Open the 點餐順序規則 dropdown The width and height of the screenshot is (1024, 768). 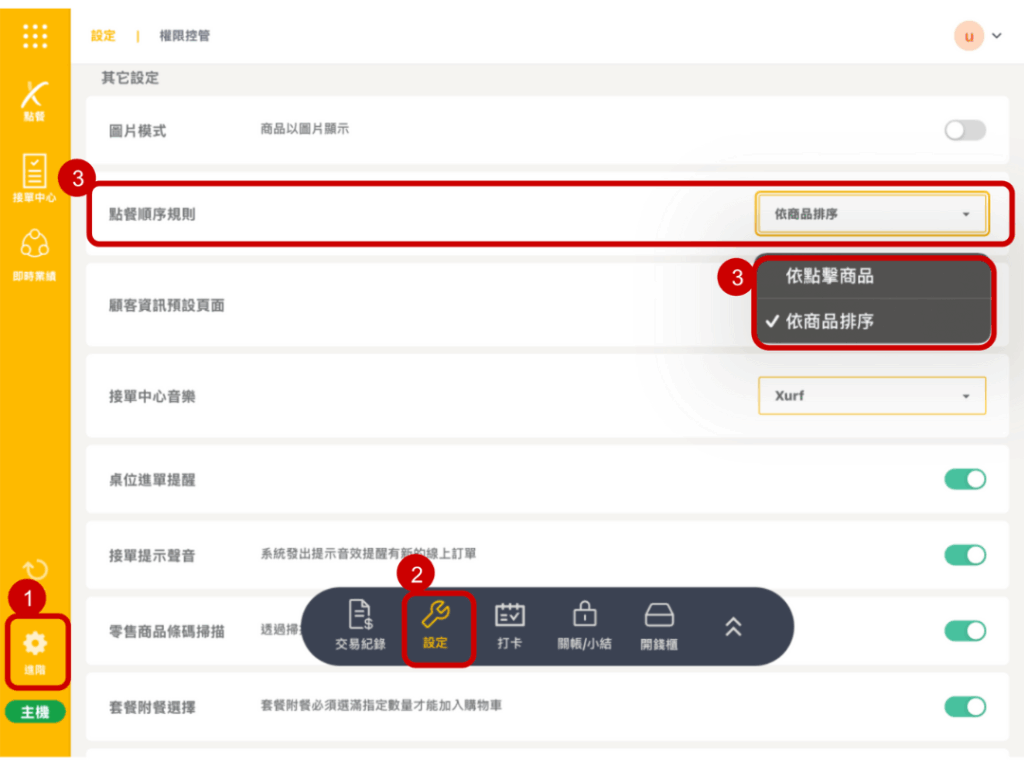(x=872, y=214)
